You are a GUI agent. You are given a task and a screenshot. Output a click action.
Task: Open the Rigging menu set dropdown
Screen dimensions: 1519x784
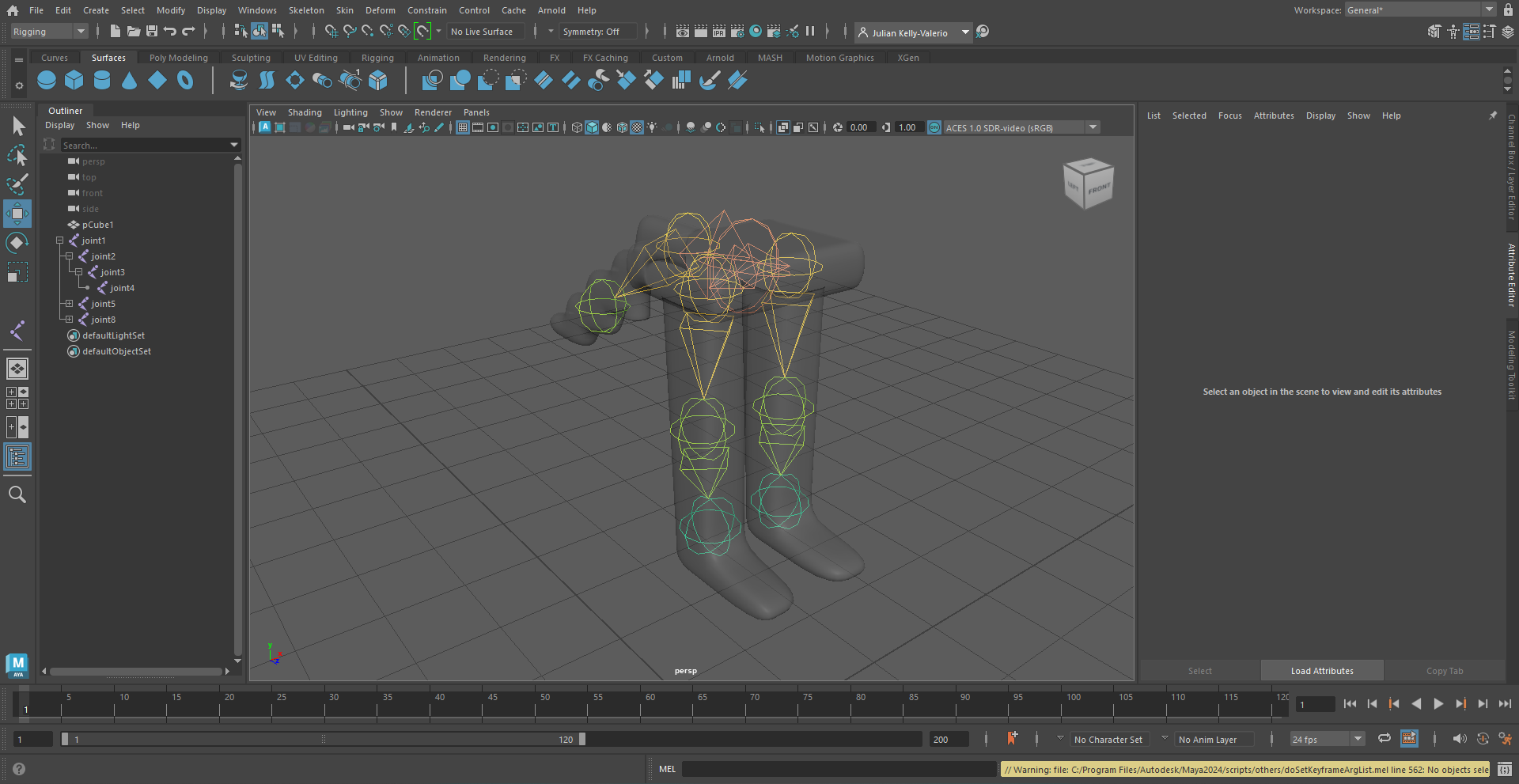pyautogui.click(x=49, y=32)
